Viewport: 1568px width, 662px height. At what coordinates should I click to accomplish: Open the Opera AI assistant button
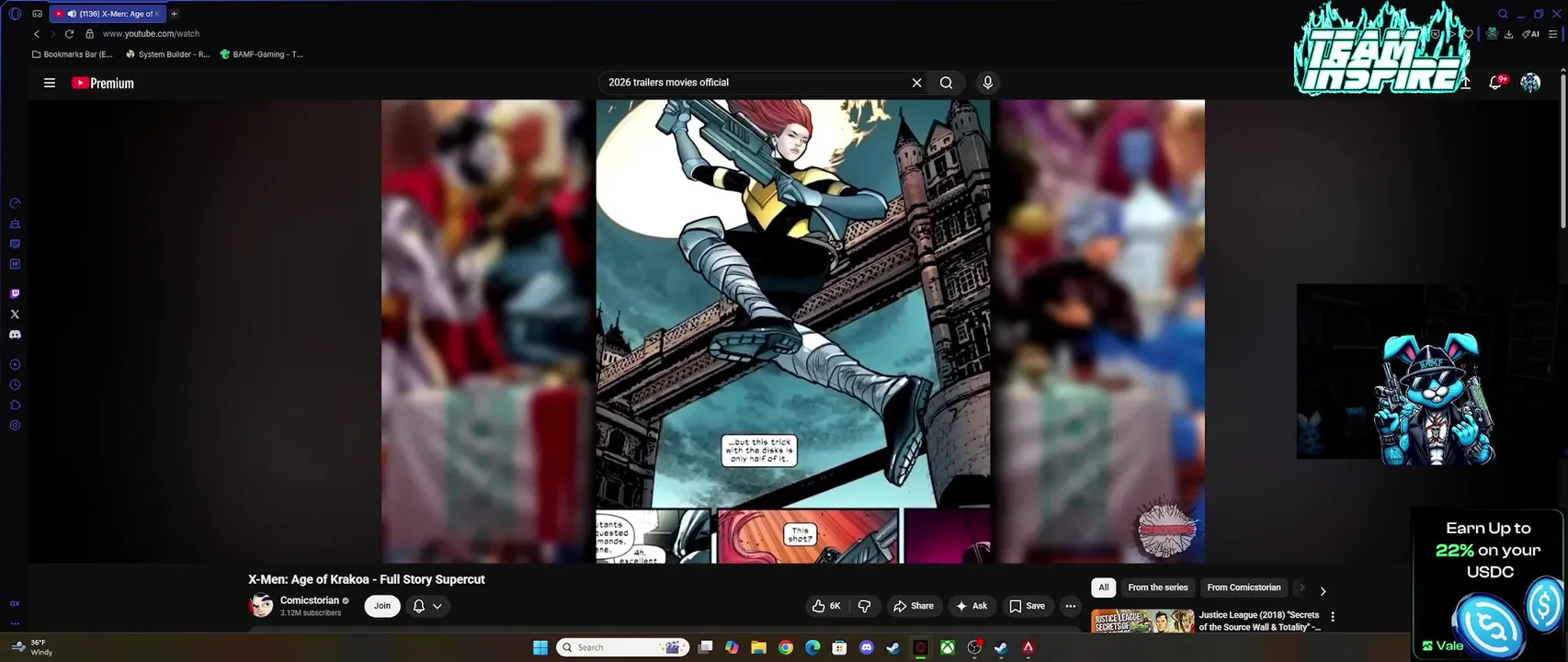(1530, 34)
